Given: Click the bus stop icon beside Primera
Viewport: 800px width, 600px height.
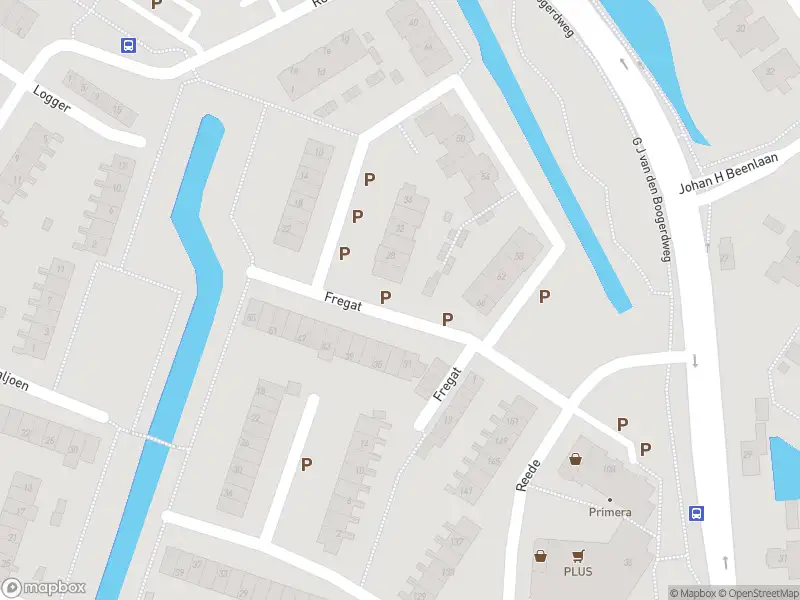Looking at the screenshot, I should coord(696,513).
